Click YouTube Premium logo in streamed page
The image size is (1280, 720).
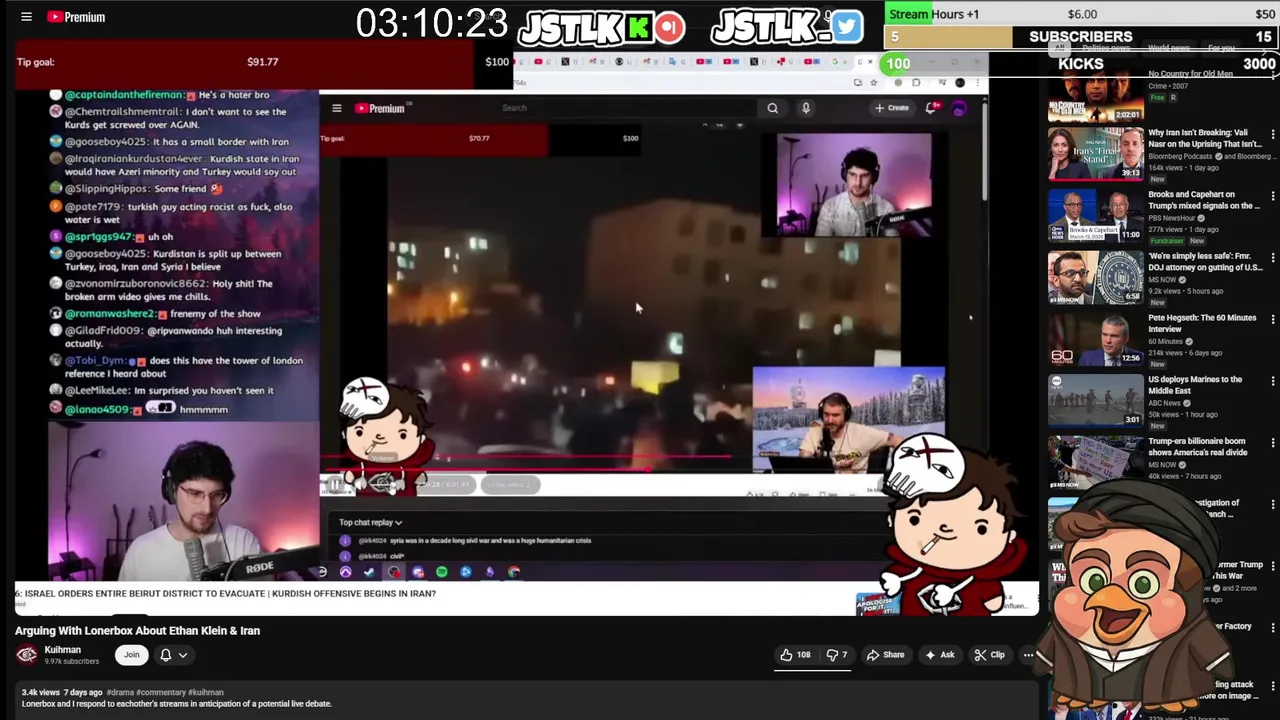[380, 108]
